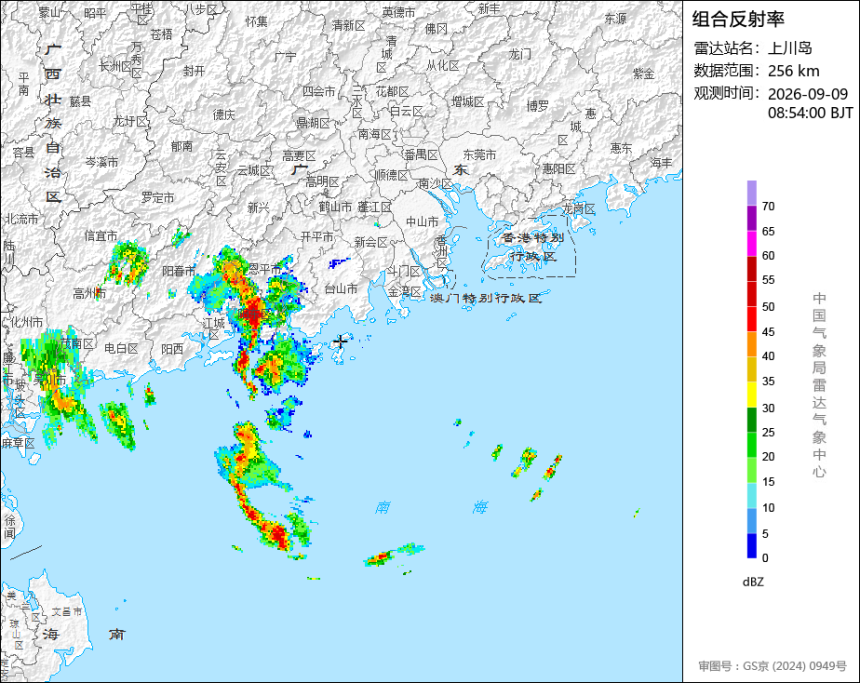
Task: Click the observation date 2026-09-09
Action: pos(807,94)
